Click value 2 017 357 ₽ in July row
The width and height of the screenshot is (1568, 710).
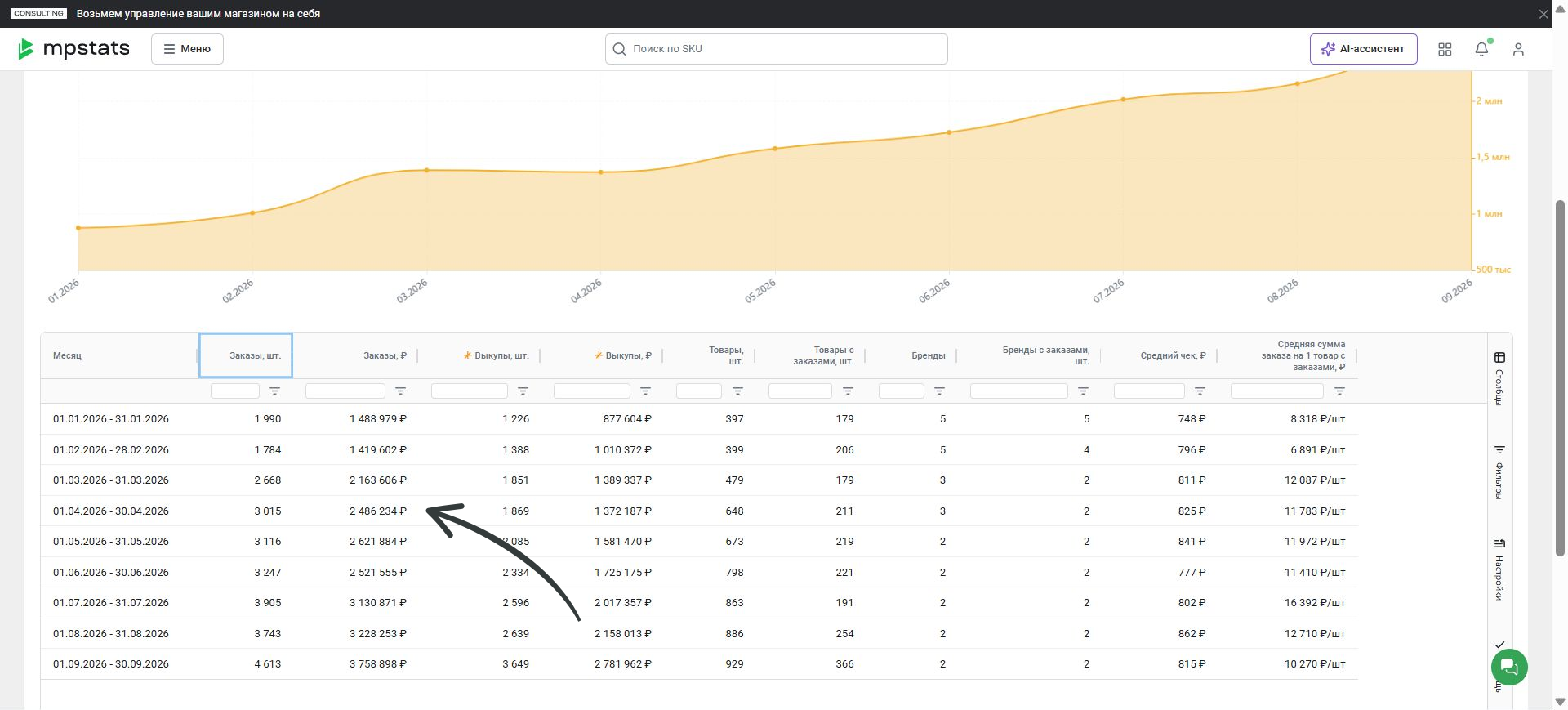click(x=623, y=603)
